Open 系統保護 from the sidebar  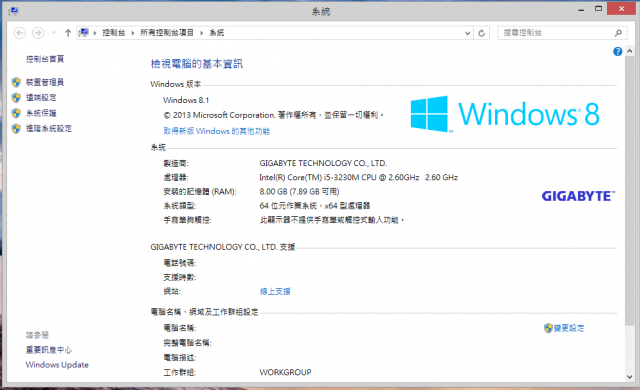click(41, 113)
